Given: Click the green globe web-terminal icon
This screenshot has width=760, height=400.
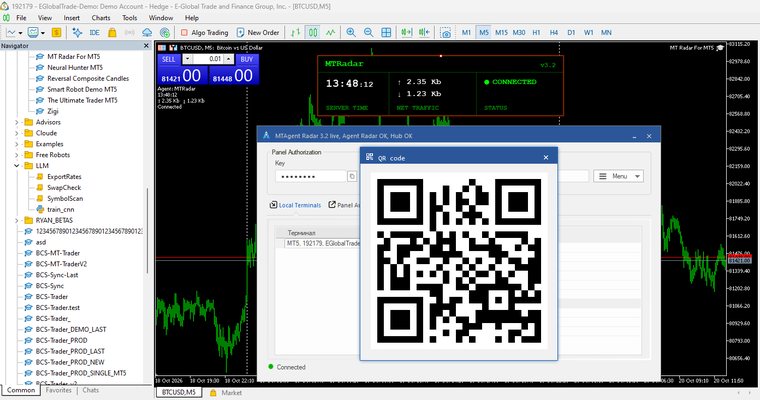Looking at the screenshot, I should 165,32.
